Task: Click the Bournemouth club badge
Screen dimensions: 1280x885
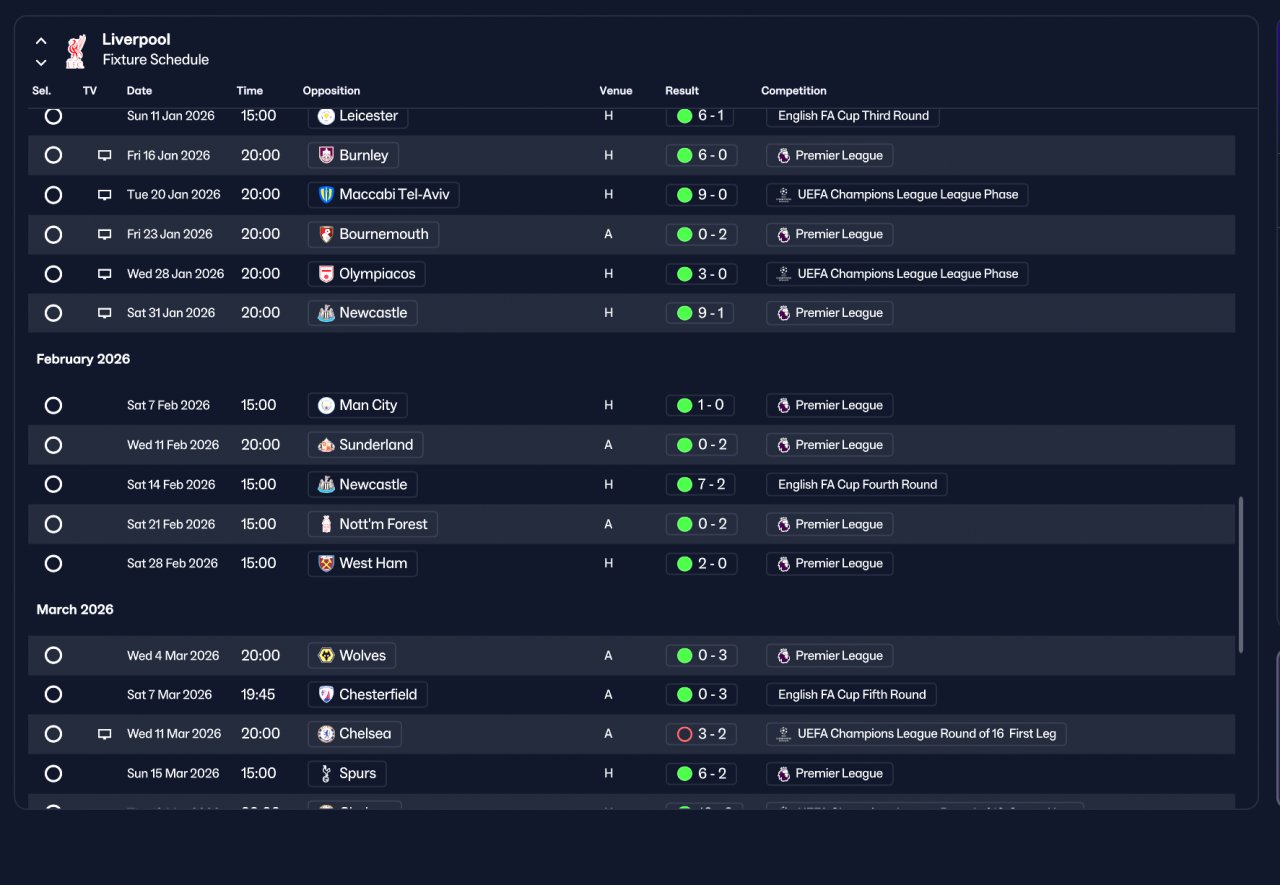Action: [x=325, y=235]
